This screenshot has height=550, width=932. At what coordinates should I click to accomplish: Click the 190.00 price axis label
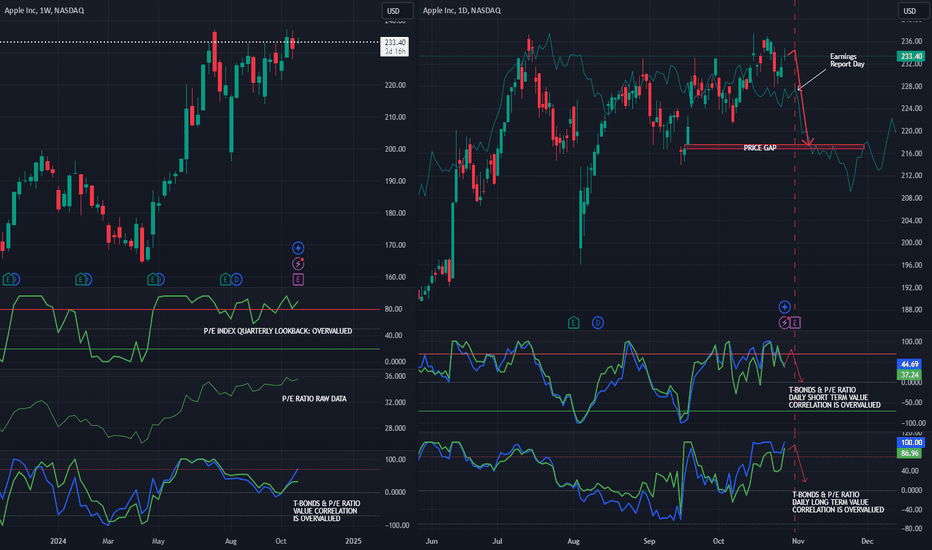click(395, 181)
